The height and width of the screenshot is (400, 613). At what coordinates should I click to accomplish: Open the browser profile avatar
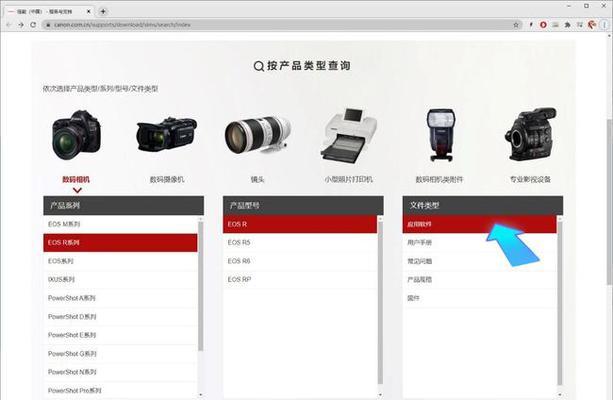592,25
